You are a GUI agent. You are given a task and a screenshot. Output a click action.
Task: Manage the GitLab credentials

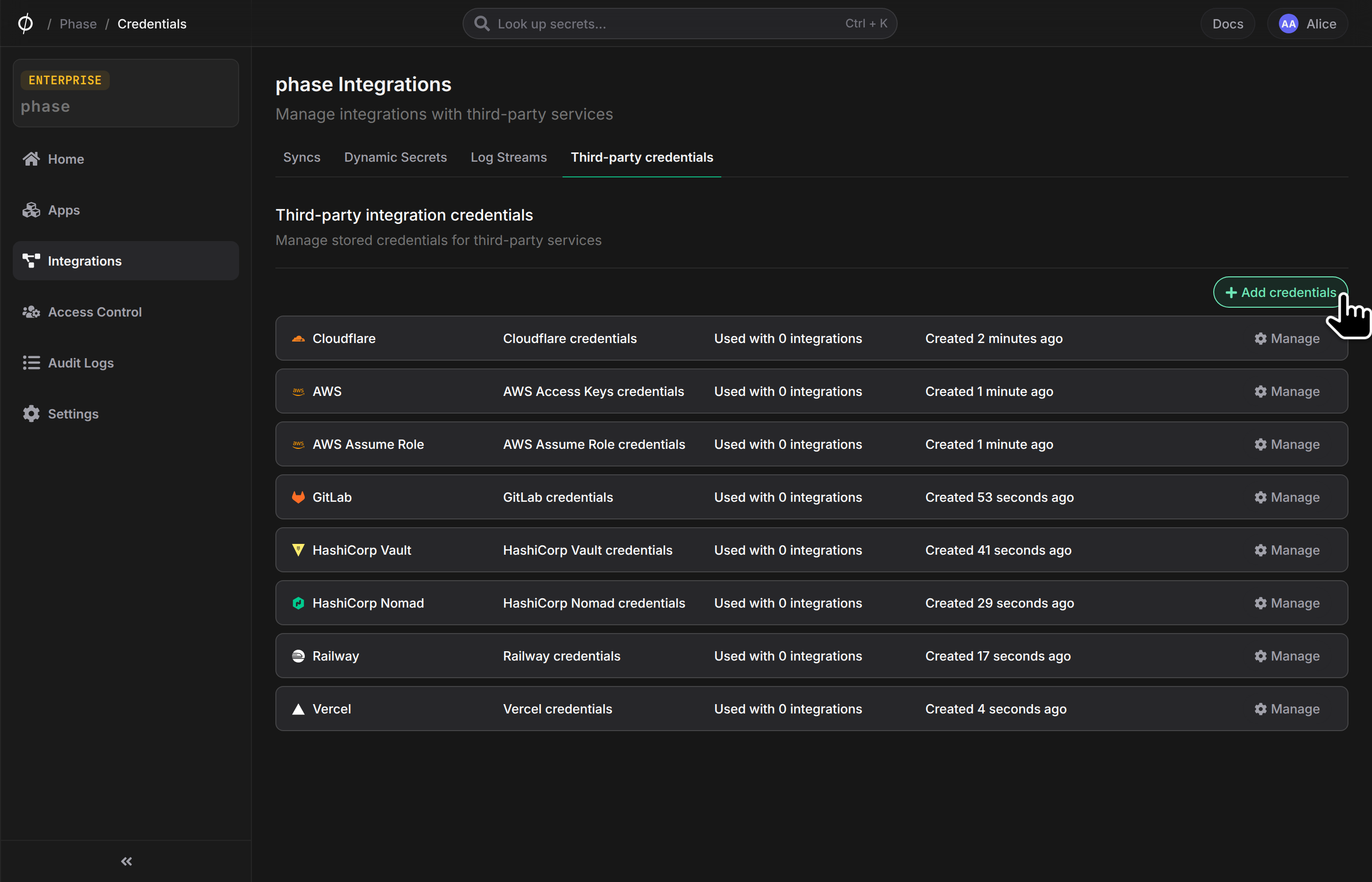pos(1287,497)
